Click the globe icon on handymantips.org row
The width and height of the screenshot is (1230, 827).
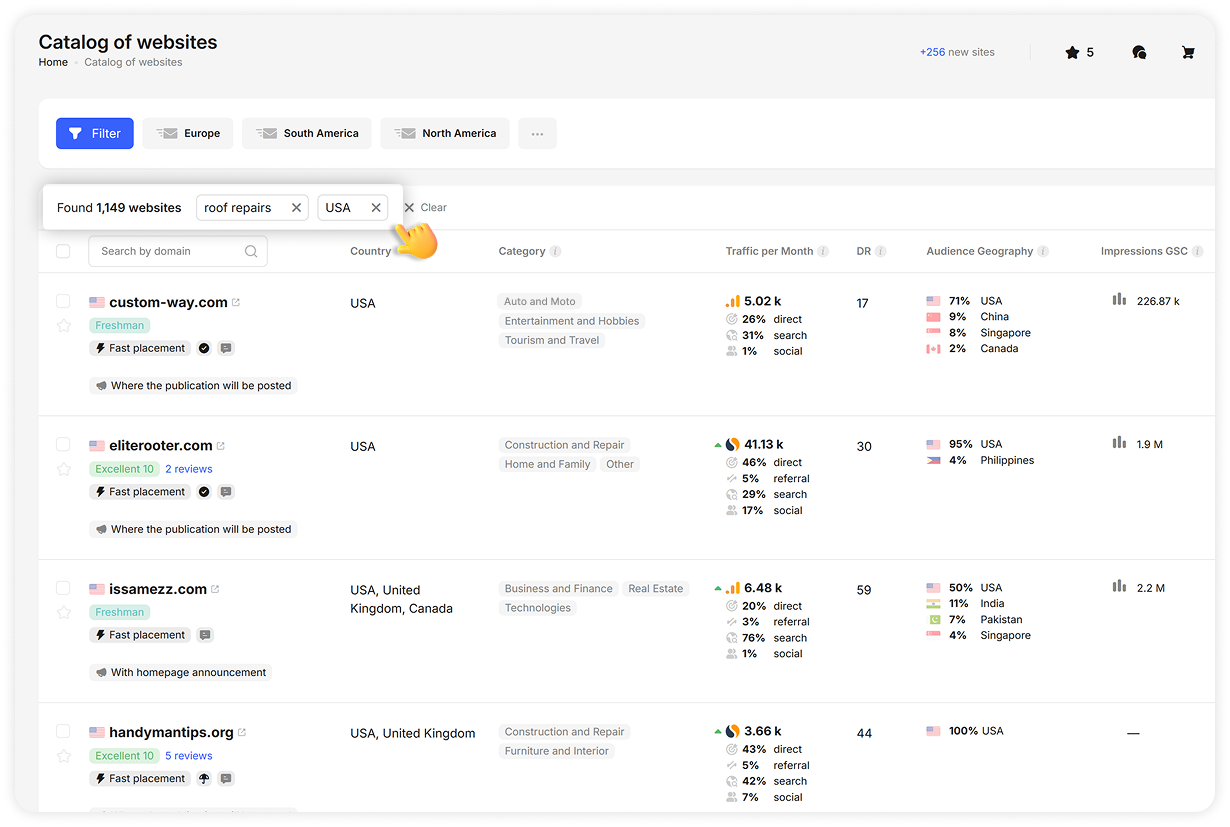(x=204, y=778)
